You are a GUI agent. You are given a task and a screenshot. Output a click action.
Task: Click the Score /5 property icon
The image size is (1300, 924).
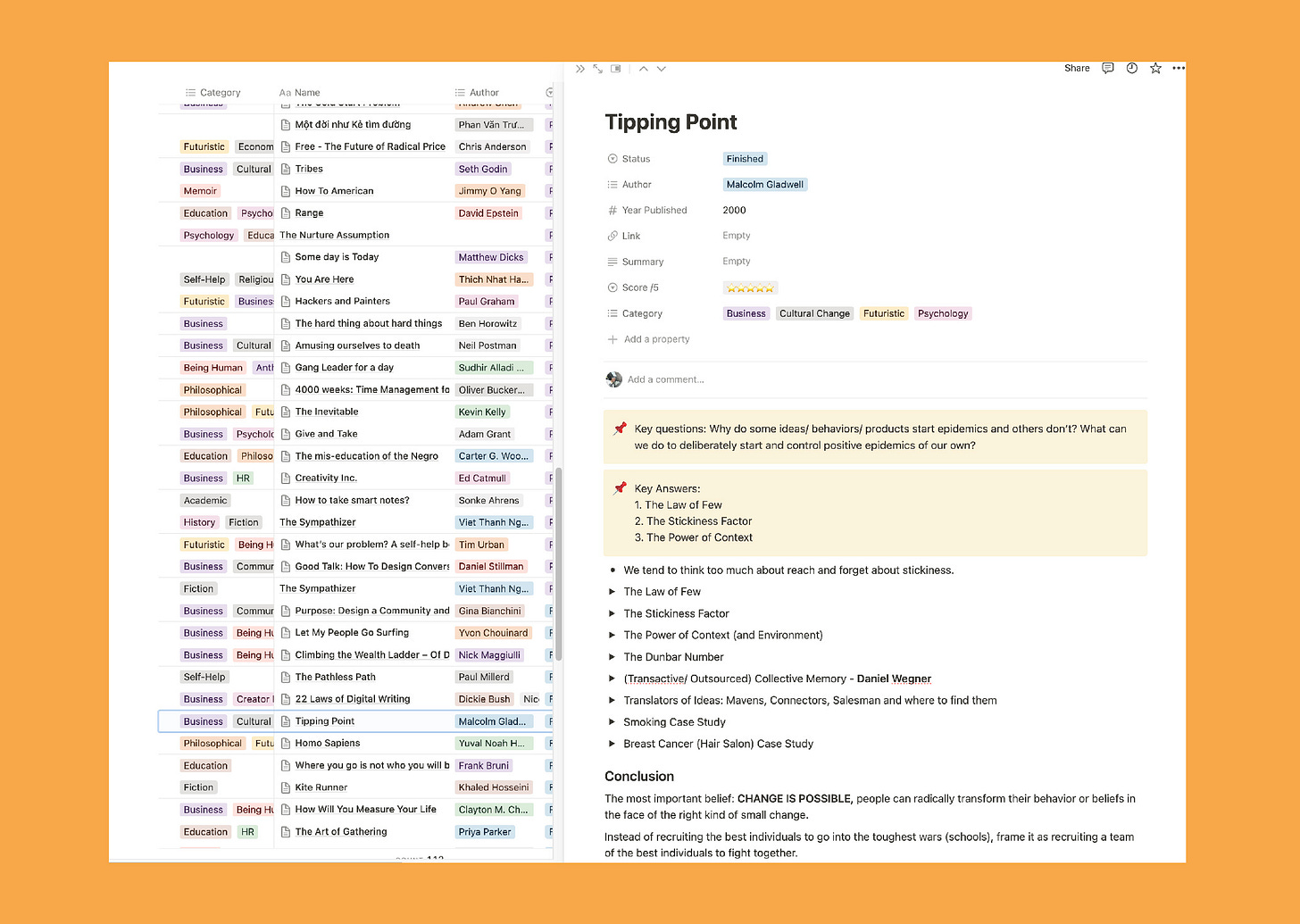(612, 287)
